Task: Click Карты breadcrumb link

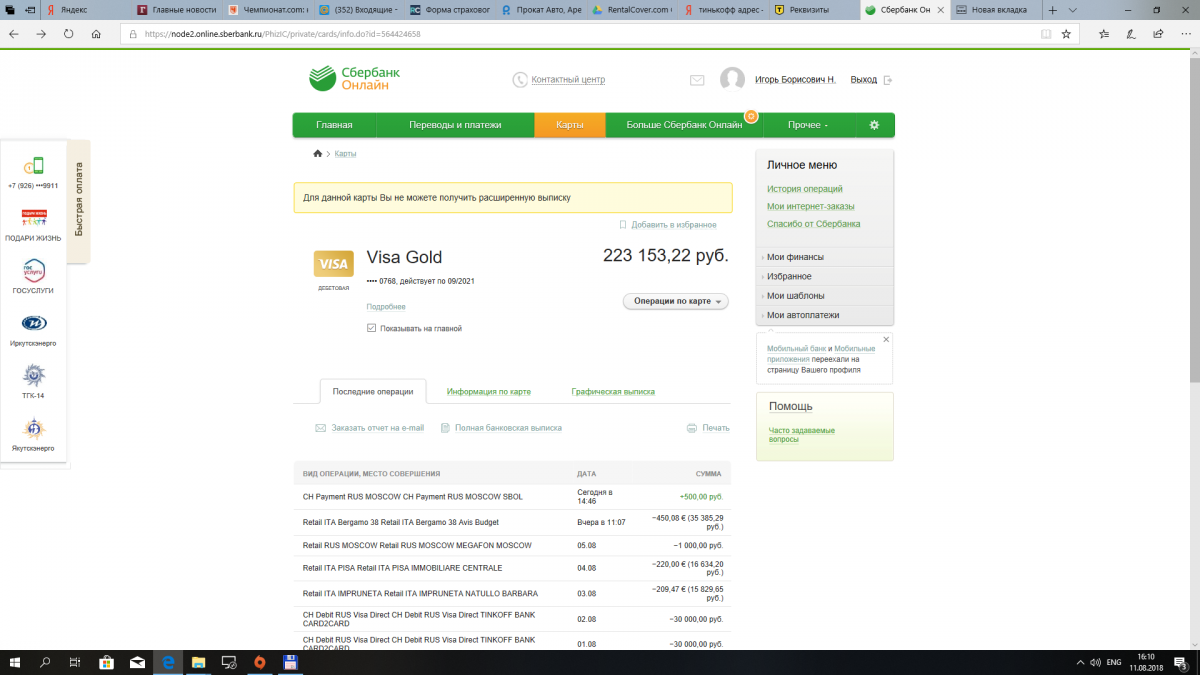Action: 345,154
